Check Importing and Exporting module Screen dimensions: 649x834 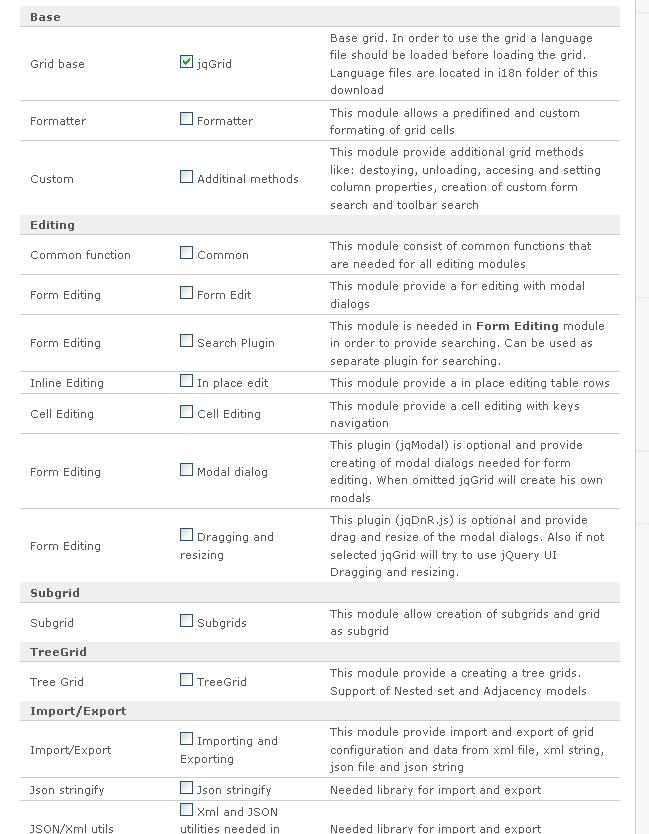[x=186, y=739]
